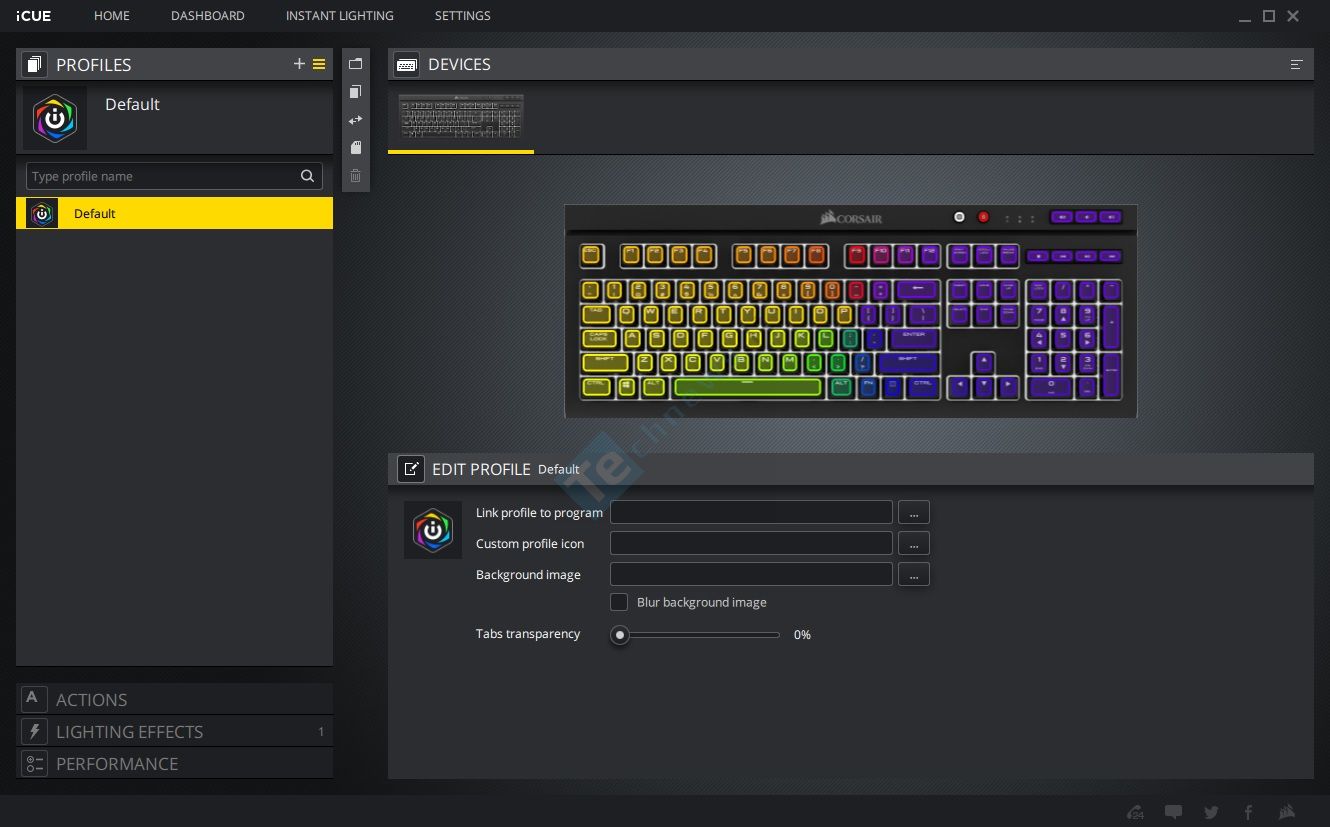Screen dimensions: 1330x827
Task: Open the Devices panel options menu
Action: pyautogui.click(x=1297, y=65)
